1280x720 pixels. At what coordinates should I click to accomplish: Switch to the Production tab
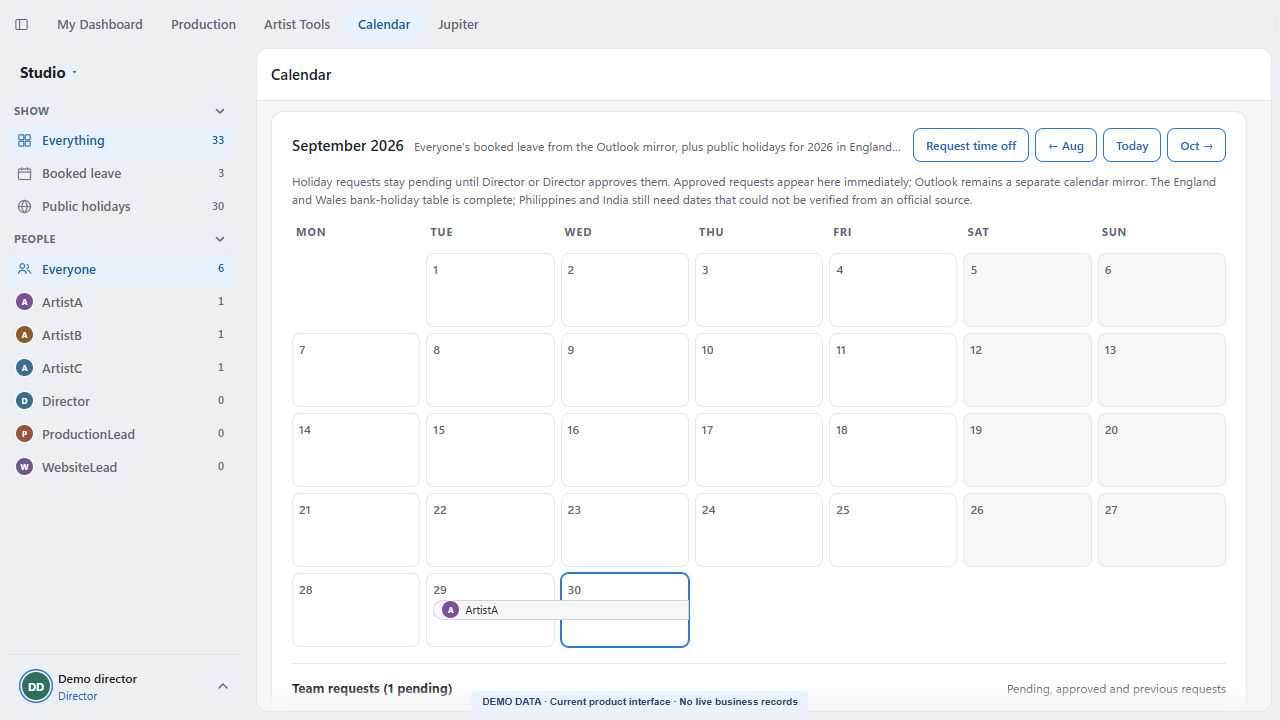click(x=203, y=24)
